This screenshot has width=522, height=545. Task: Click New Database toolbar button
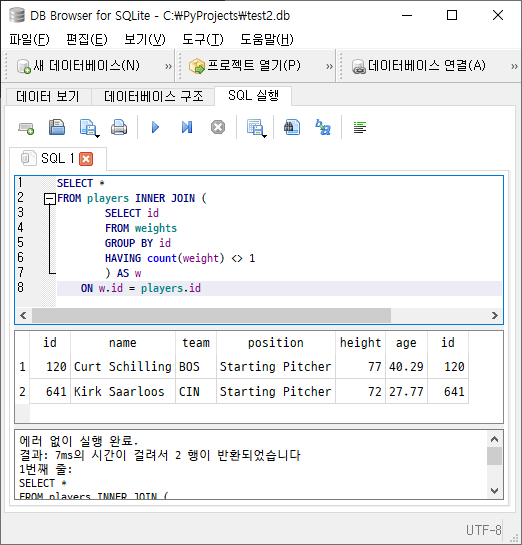79,66
